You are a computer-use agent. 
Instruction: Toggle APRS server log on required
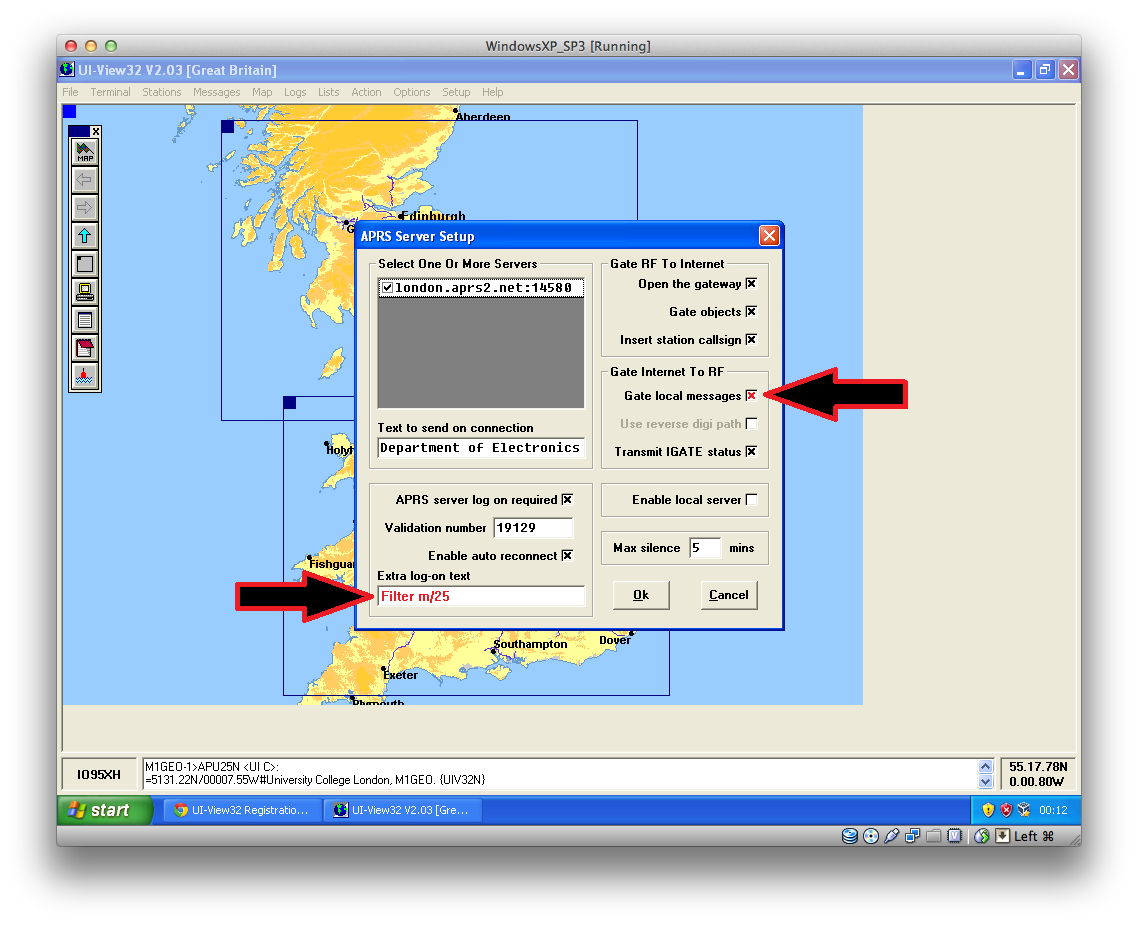tap(567, 499)
